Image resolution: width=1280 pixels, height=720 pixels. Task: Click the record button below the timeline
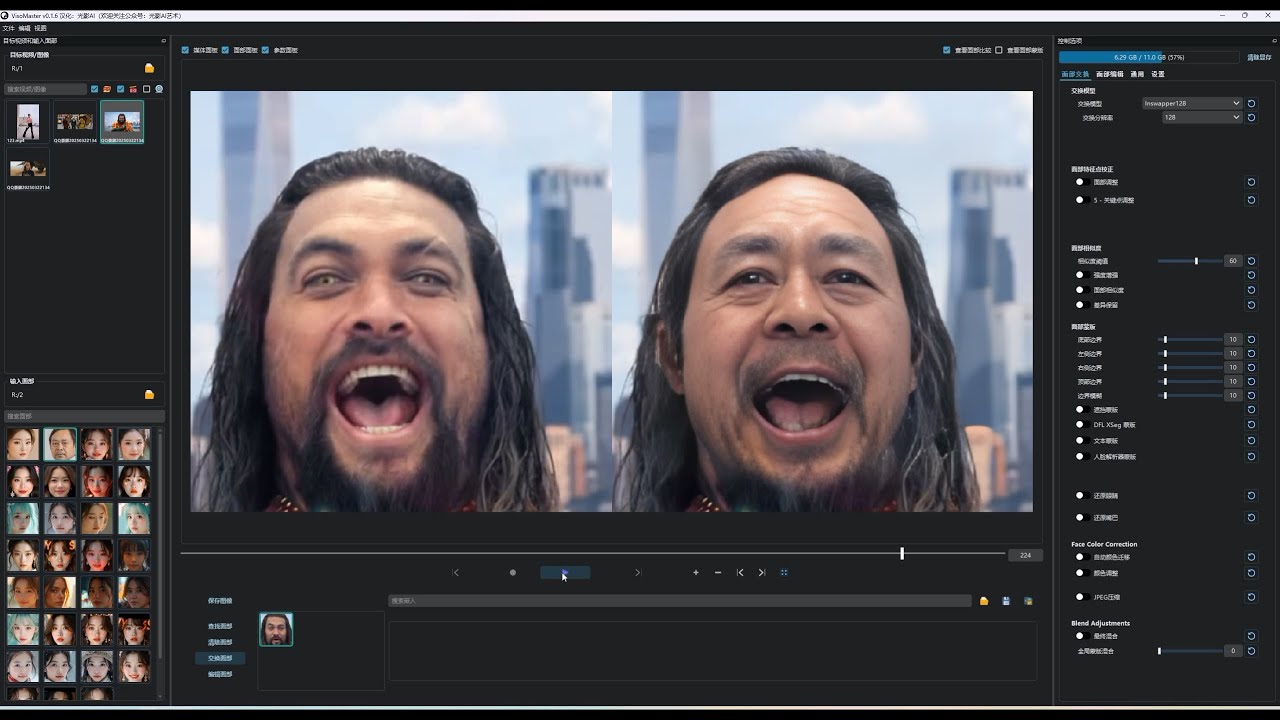pos(513,573)
